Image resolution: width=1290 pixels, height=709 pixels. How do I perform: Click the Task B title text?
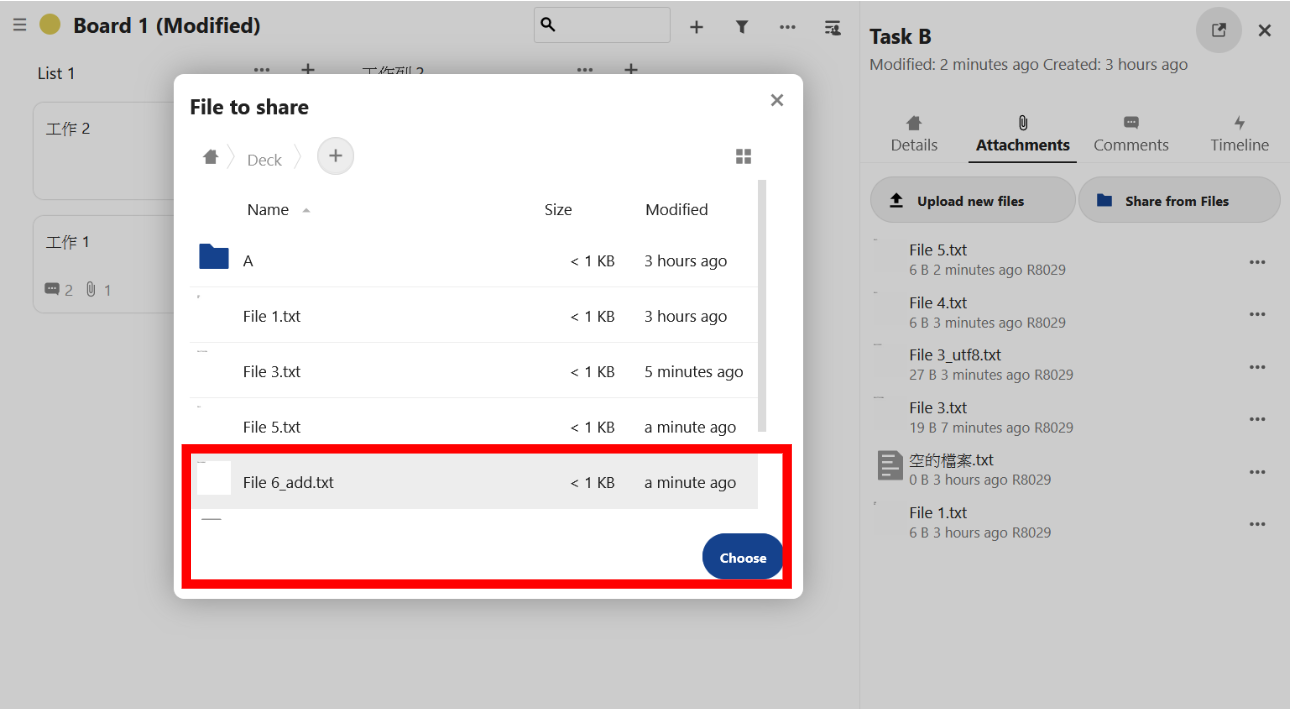tap(900, 36)
